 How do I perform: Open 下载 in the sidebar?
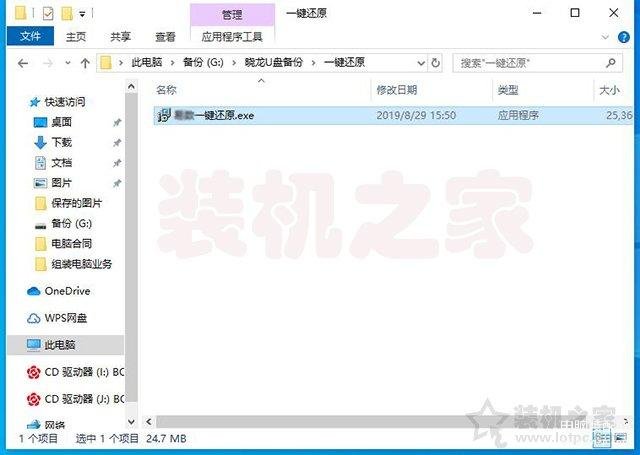tap(62, 142)
